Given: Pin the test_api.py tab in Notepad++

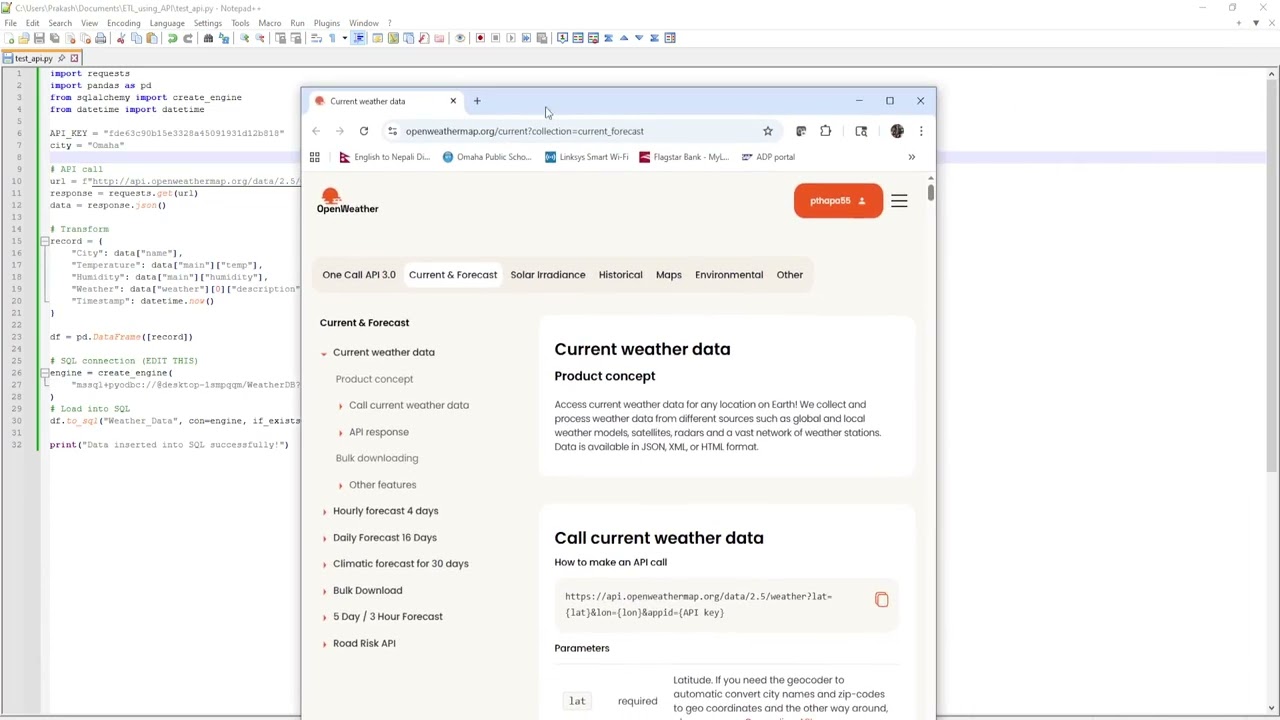Looking at the screenshot, I should tap(60, 58).
